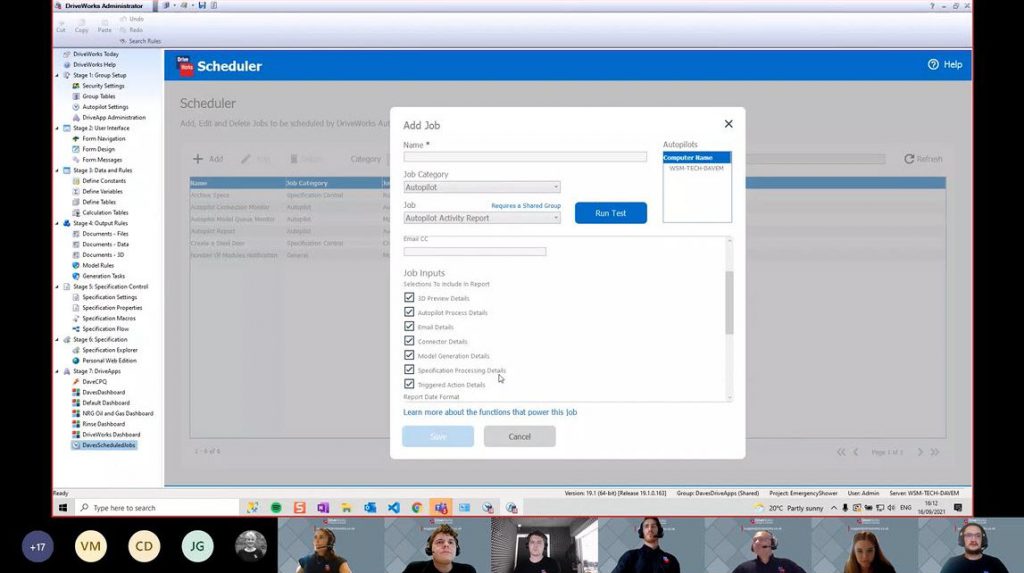Open the Job dropdown showing Autopilot Activity Report
The height and width of the screenshot is (573, 1024).
pyautogui.click(x=481, y=218)
